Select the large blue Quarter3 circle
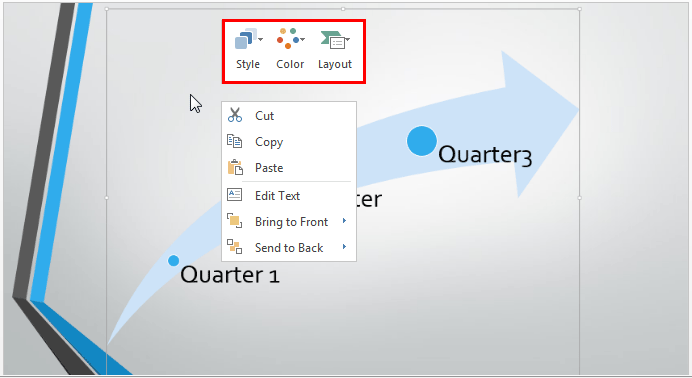Image resolution: width=692 pixels, height=378 pixels. 421,141
